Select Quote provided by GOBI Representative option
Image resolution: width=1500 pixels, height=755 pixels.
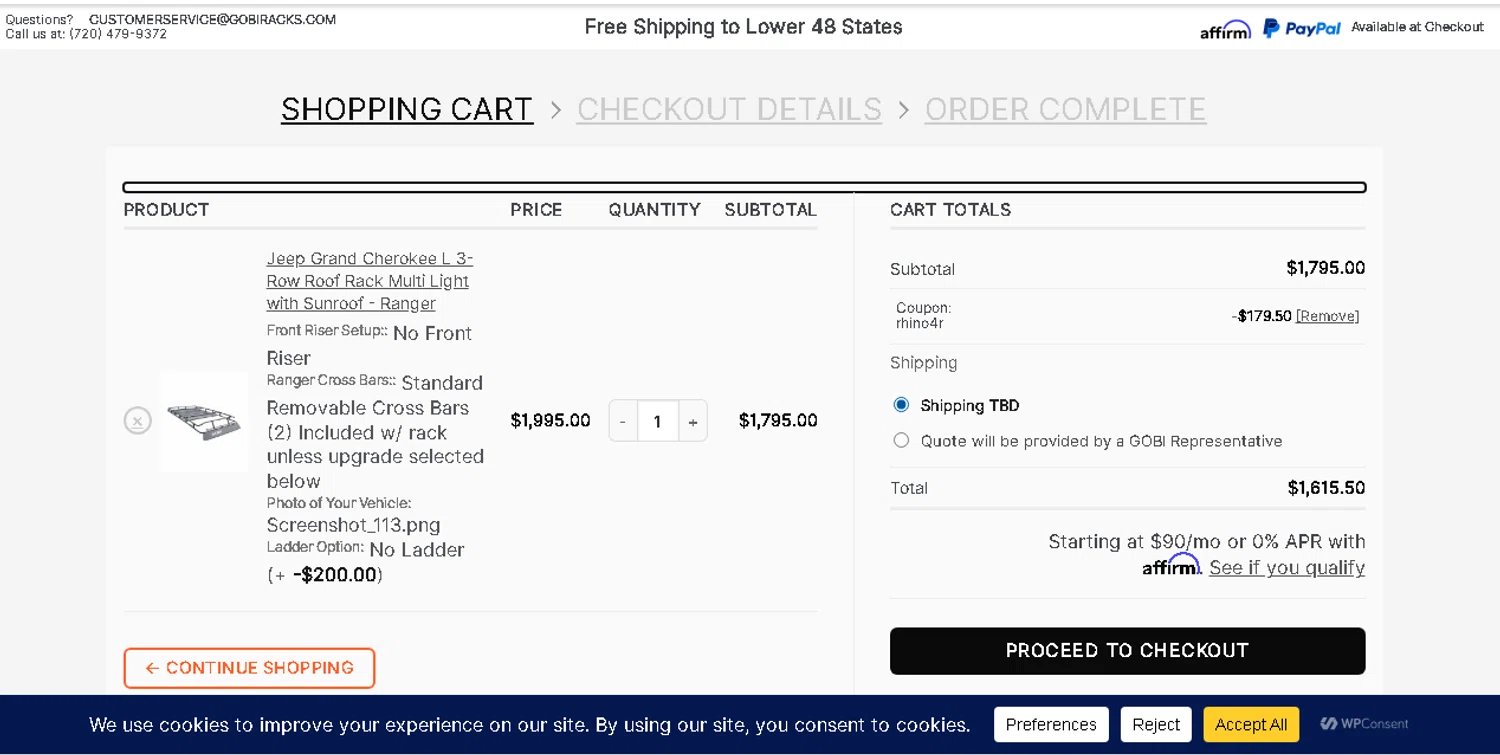[901, 440]
